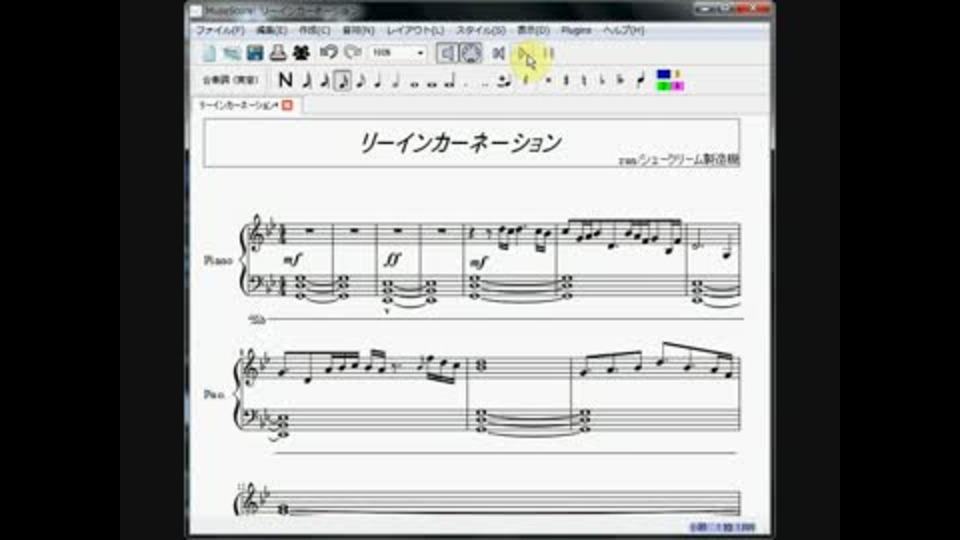Image resolution: width=960 pixels, height=540 pixels.
Task: Toggle MIDI input button
Action: click(x=471, y=53)
